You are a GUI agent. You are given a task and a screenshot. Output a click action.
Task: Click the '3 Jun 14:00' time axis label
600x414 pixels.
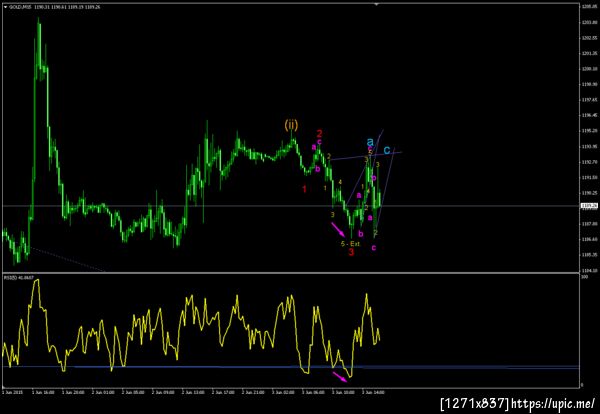tap(373, 392)
